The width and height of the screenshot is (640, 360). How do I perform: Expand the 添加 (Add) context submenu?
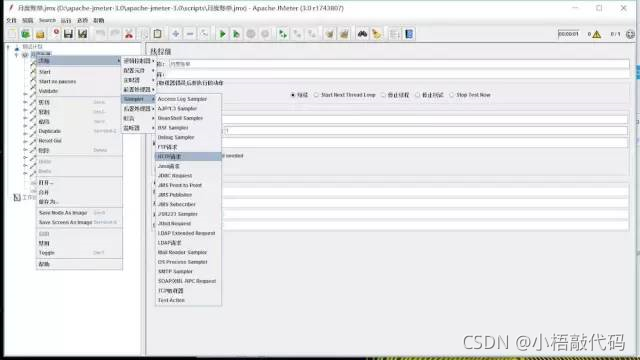(x=79, y=60)
